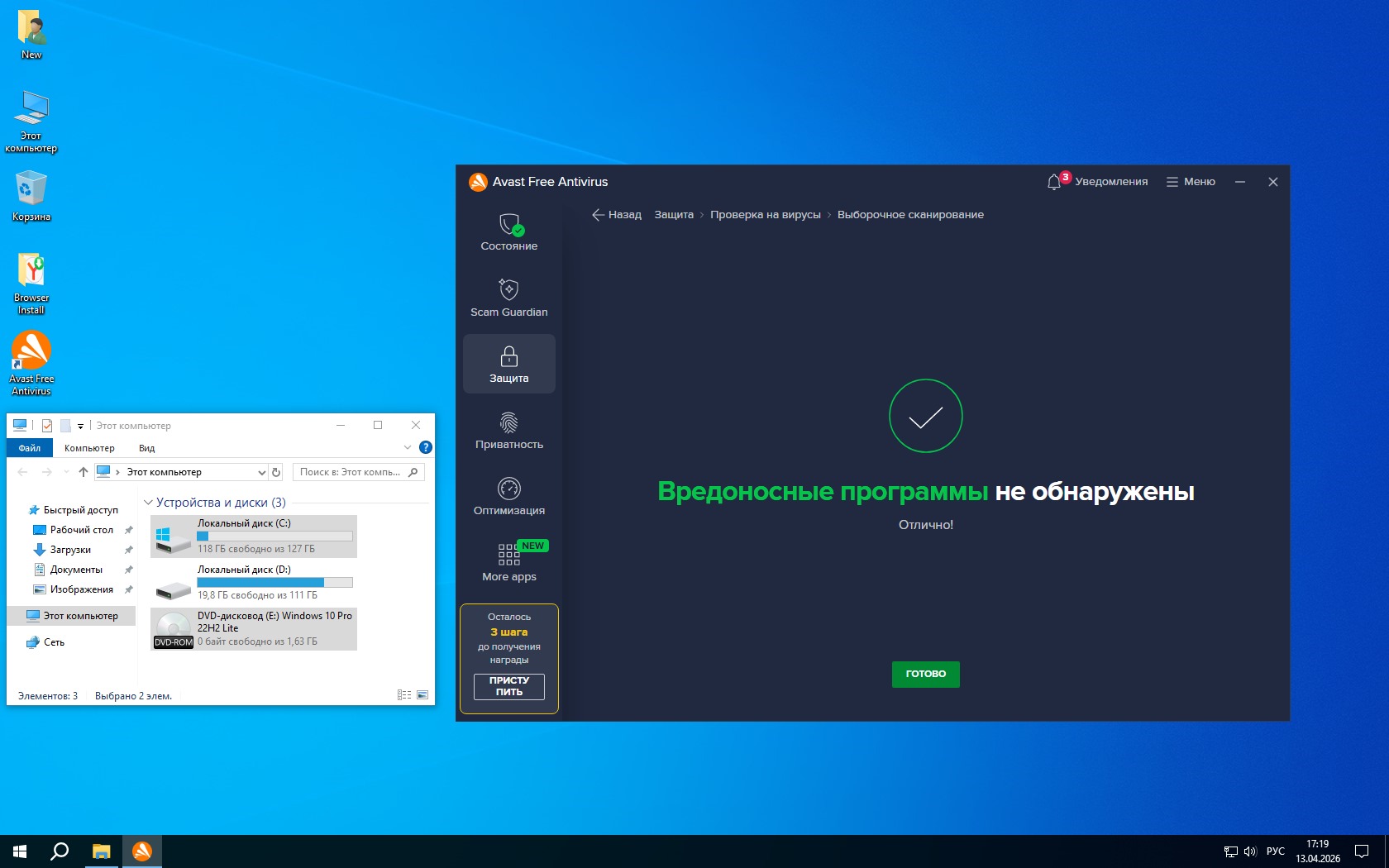Open the Состояние status section
Image resolution: width=1389 pixels, height=868 pixels.
[508, 232]
